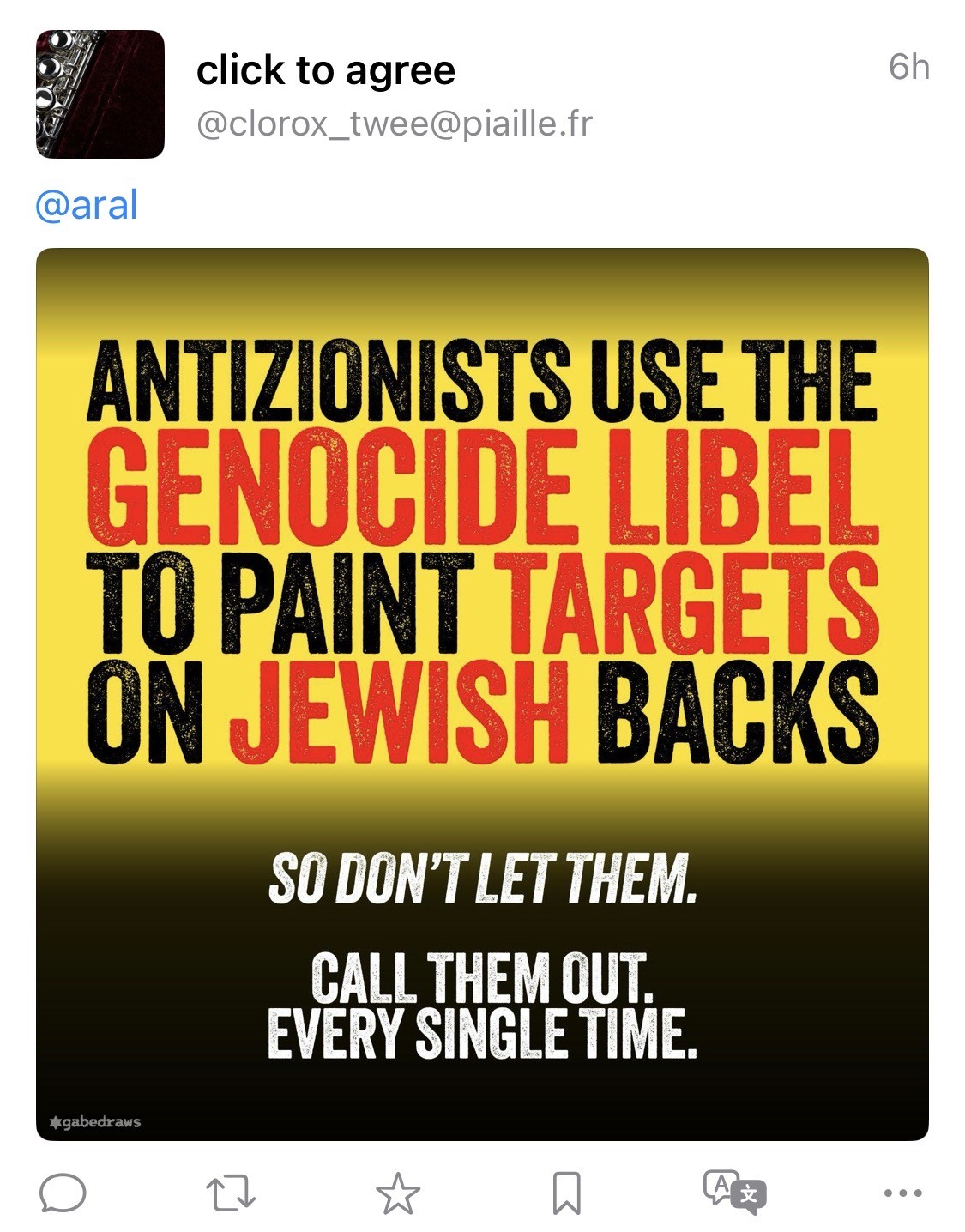Image resolution: width=965 pixels, height=1232 pixels.
Task: Open the poster's avatar picture
Action: (x=100, y=94)
